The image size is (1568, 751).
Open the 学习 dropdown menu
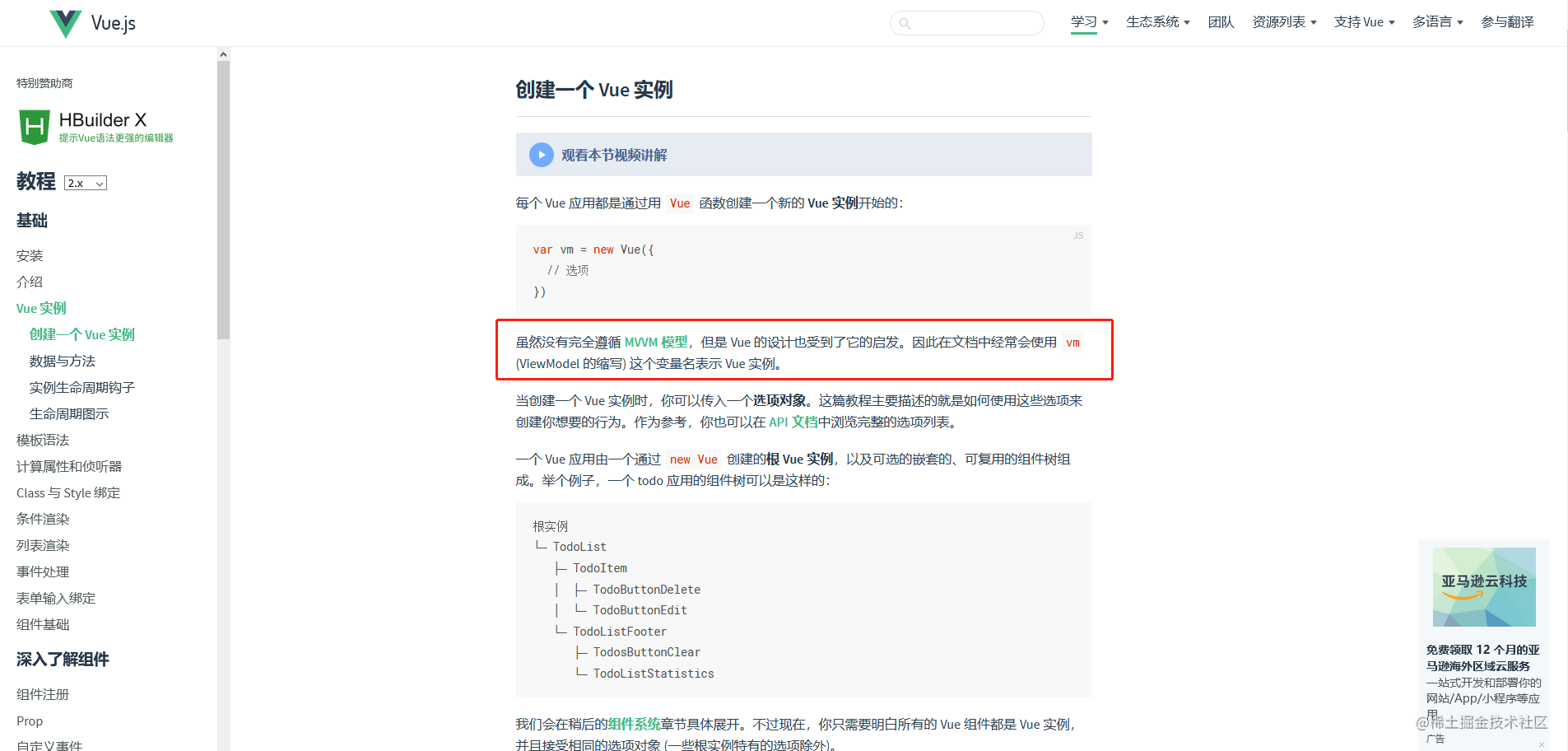click(1089, 22)
